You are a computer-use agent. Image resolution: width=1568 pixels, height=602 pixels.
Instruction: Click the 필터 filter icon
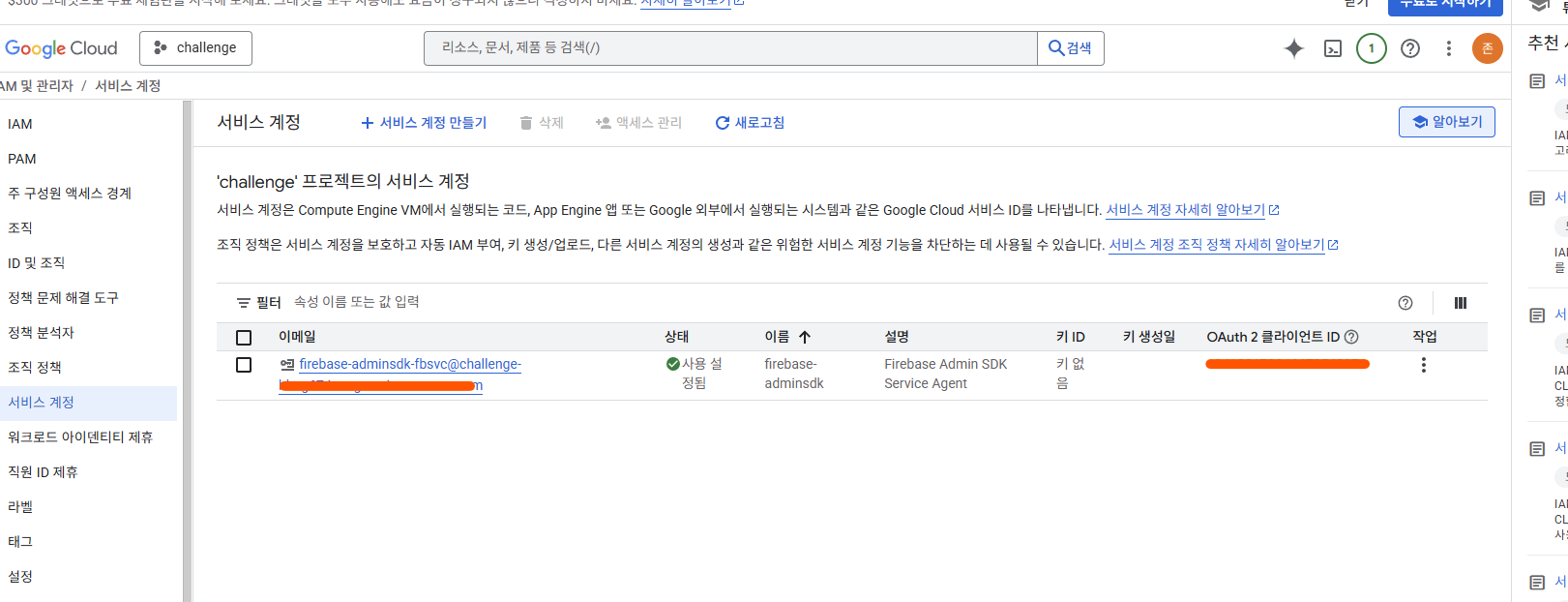click(x=244, y=303)
